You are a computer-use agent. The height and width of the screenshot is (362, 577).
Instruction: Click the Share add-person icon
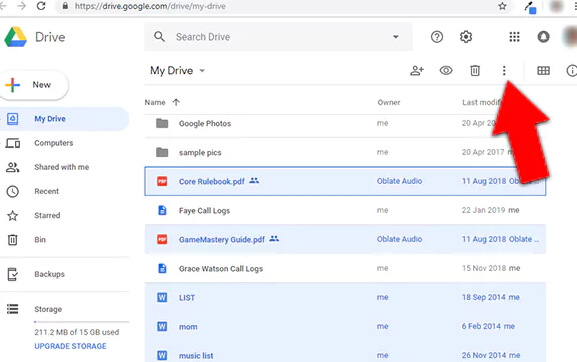pyautogui.click(x=417, y=70)
